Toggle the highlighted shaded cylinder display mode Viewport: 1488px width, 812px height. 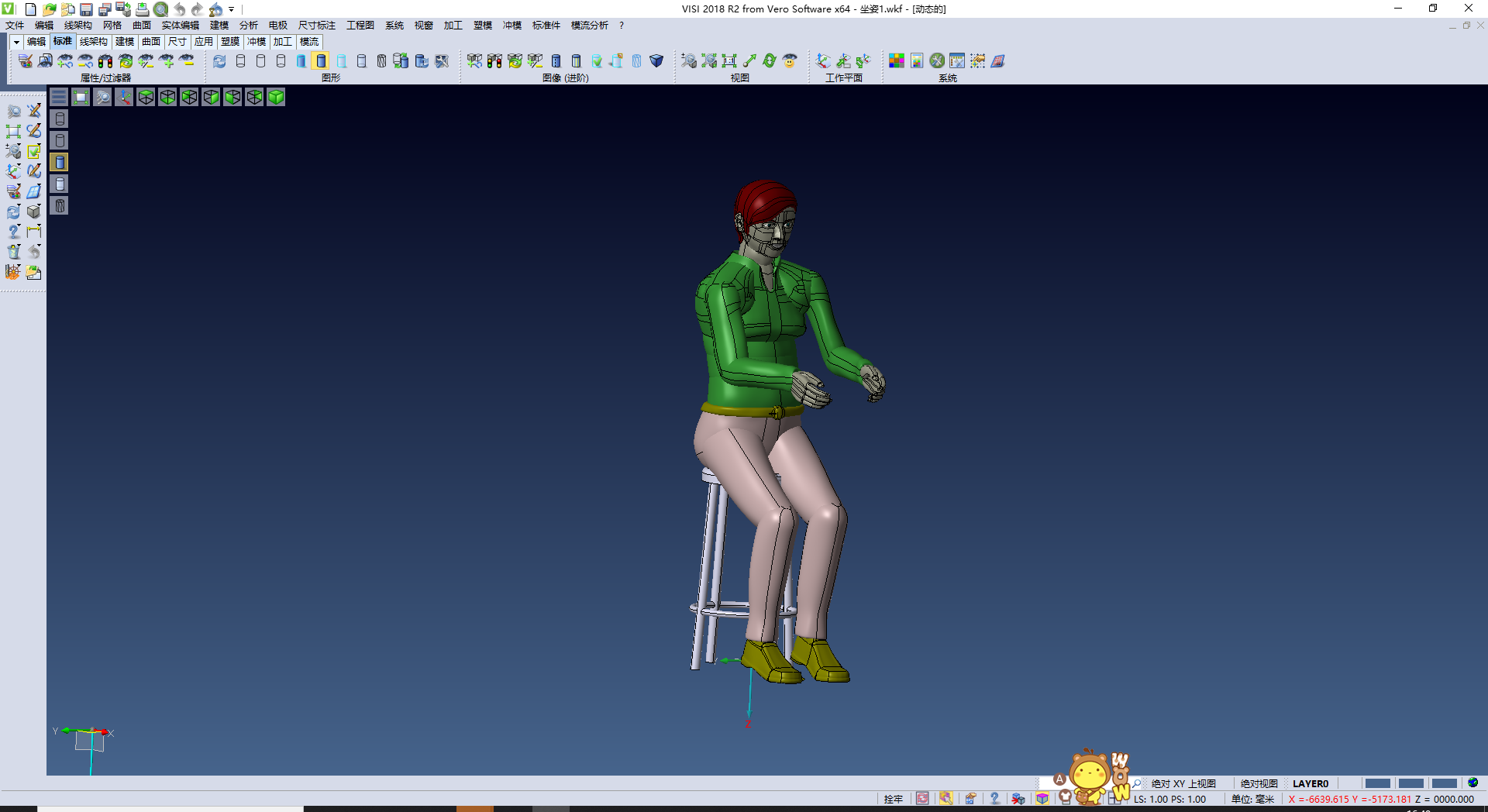click(x=321, y=61)
